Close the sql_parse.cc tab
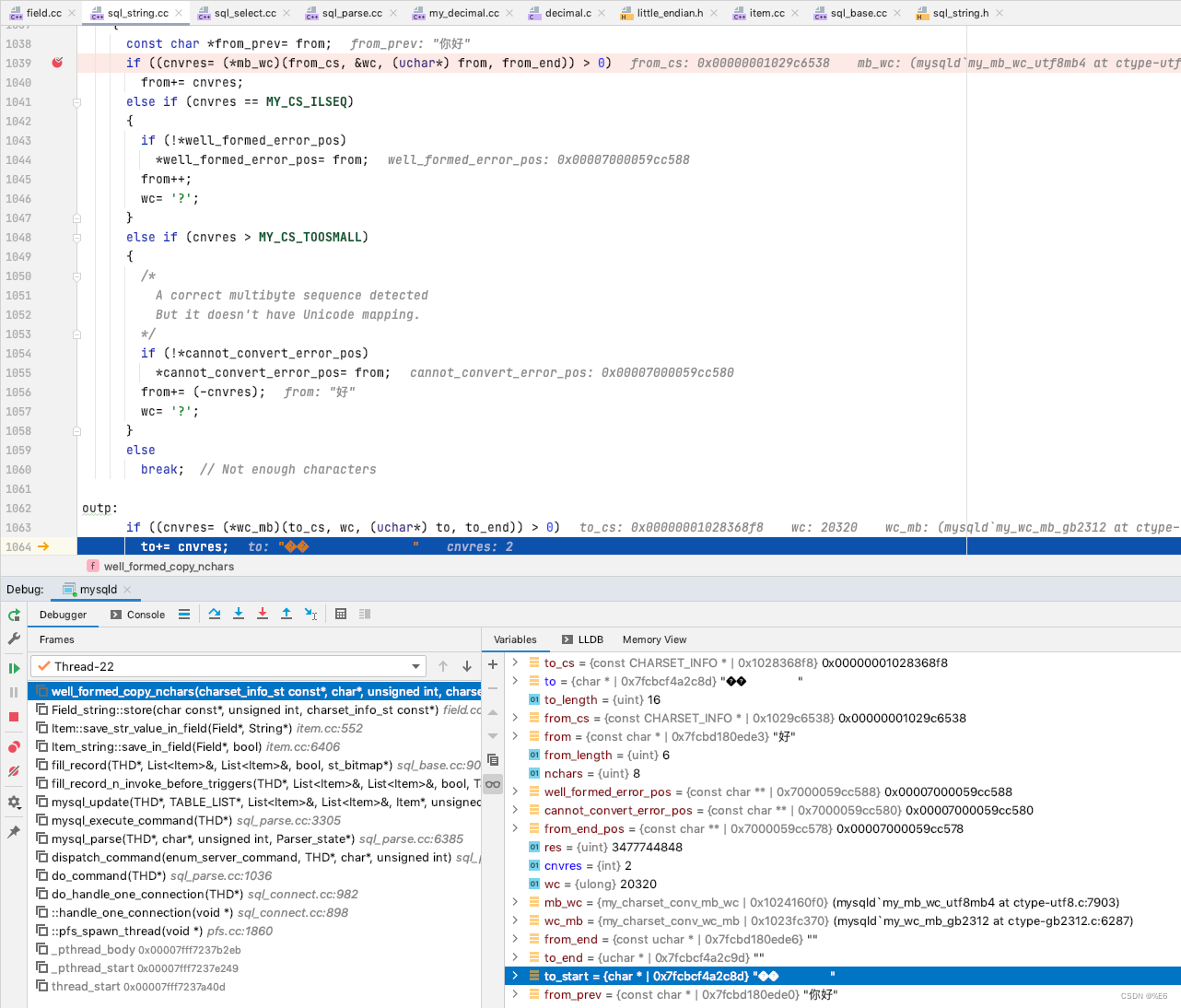The height and width of the screenshot is (1008, 1181). (394, 13)
